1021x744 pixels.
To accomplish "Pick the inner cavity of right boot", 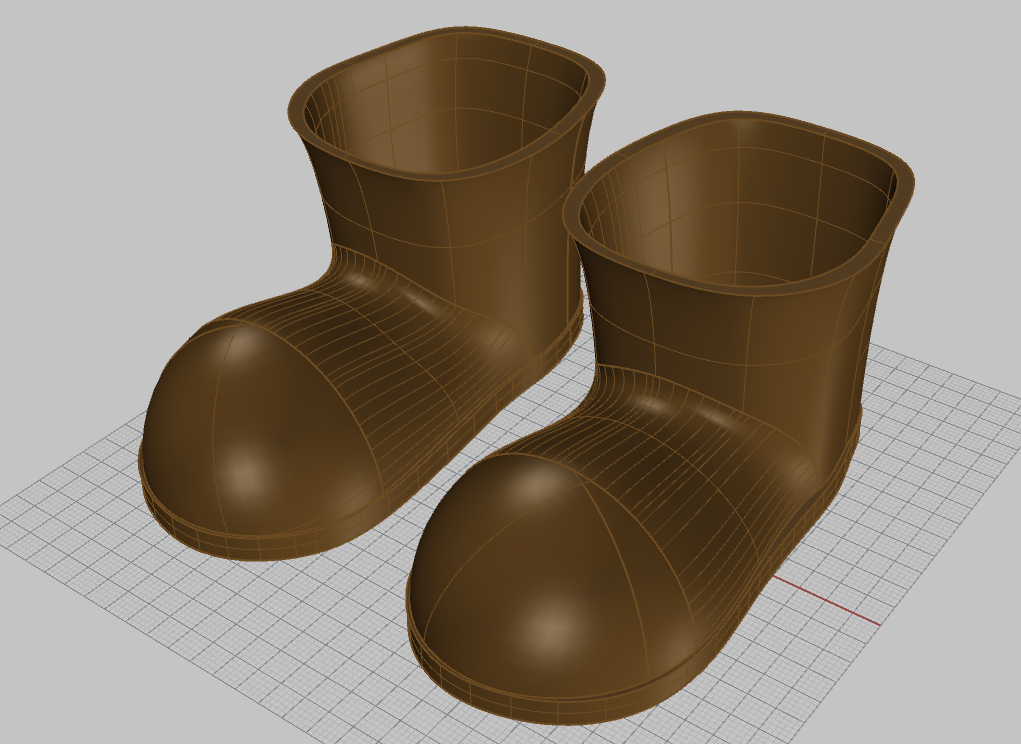I will click(x=740, y=210).
